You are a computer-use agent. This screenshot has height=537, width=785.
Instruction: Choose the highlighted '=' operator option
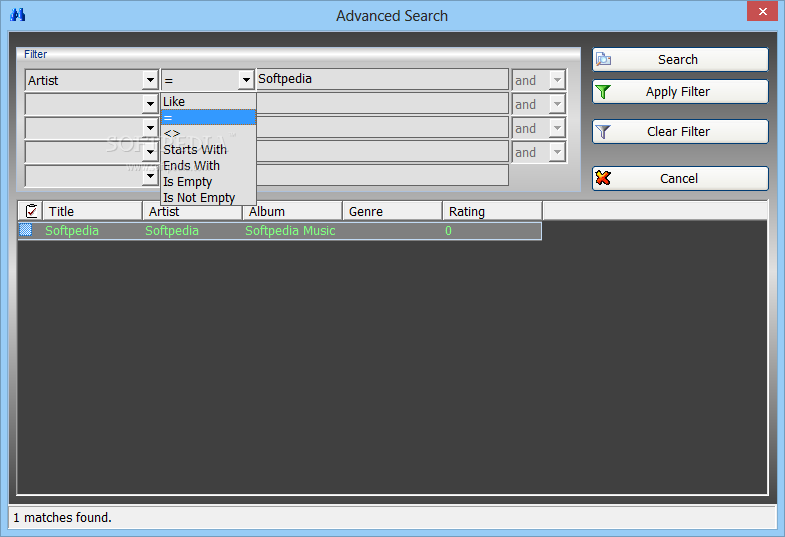208,118
